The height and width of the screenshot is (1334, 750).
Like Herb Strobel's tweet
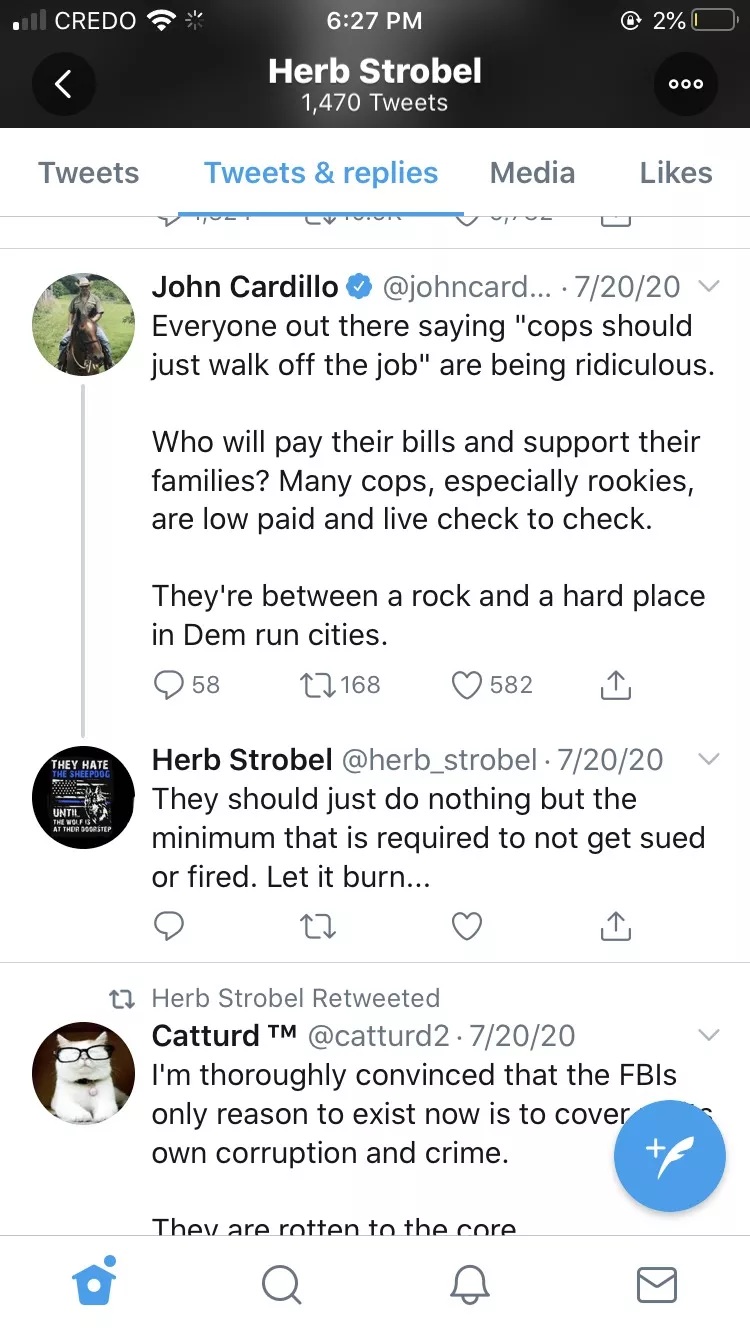[x=467, y=927]
